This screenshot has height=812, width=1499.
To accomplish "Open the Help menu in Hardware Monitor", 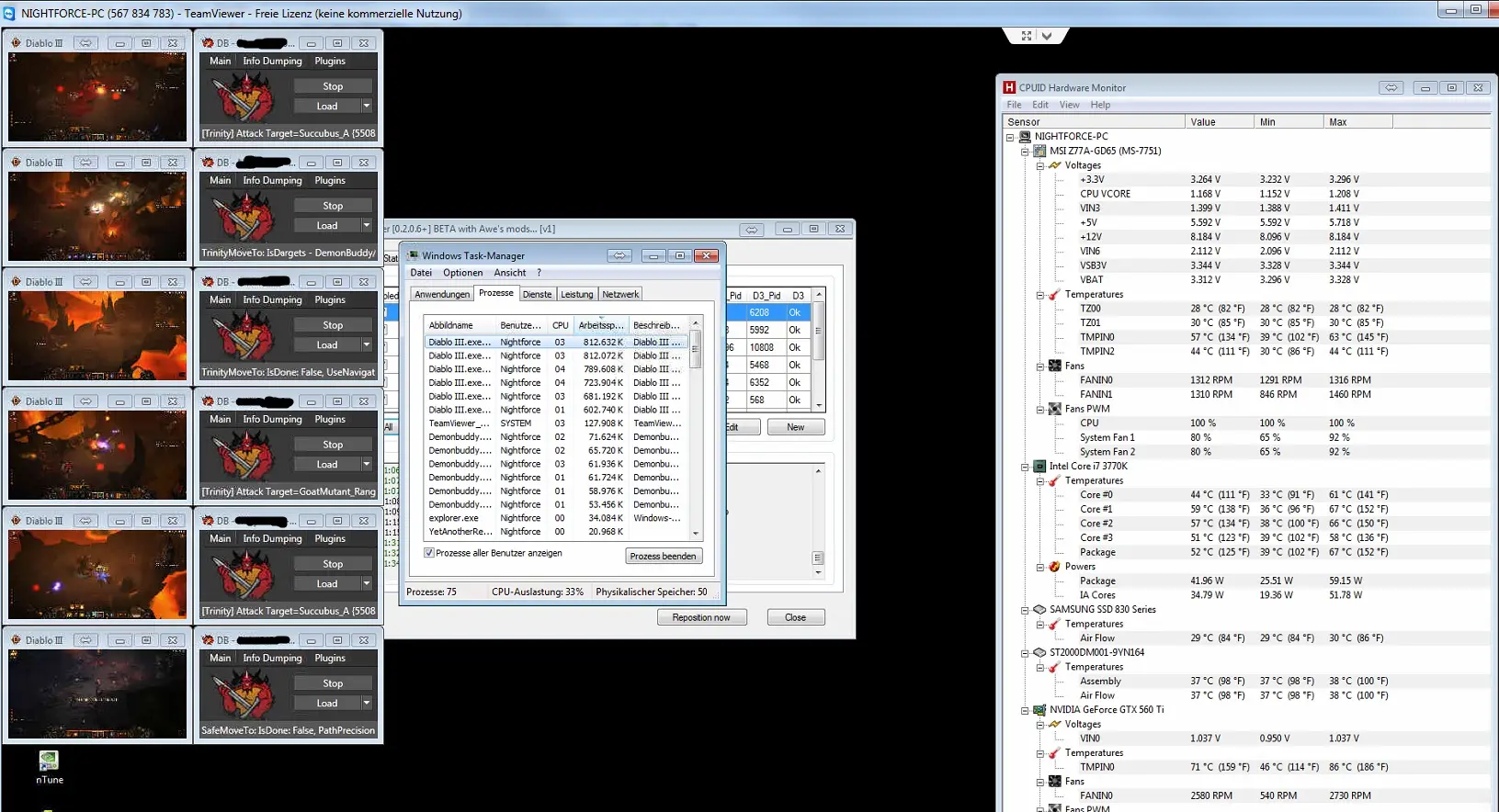I will coord(1100,105).
